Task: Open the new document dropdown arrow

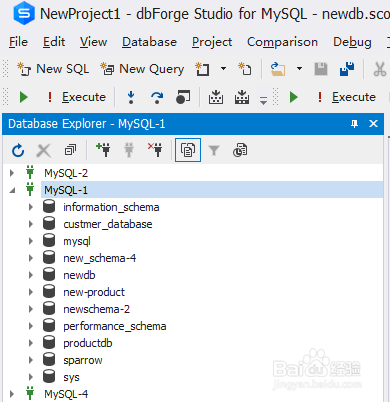Action: (223, 69)
